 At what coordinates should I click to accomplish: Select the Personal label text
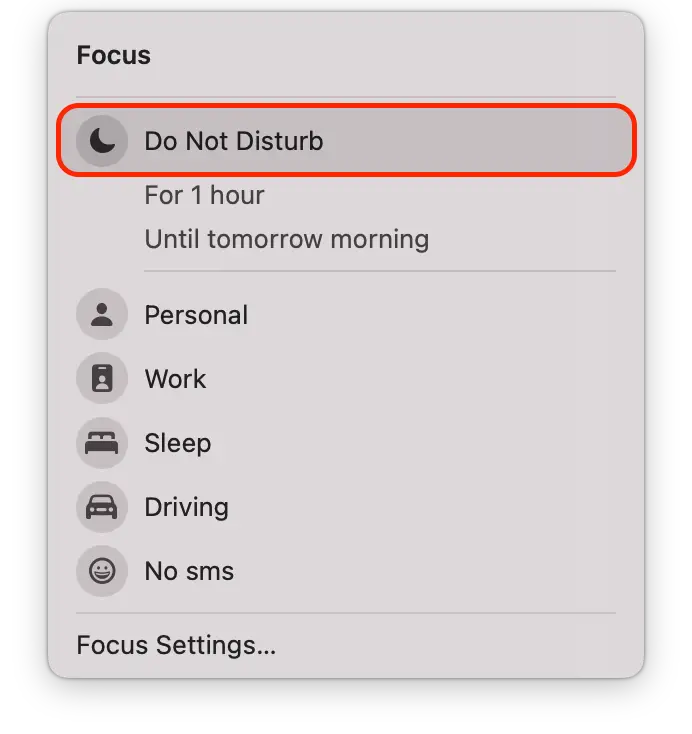196,315
